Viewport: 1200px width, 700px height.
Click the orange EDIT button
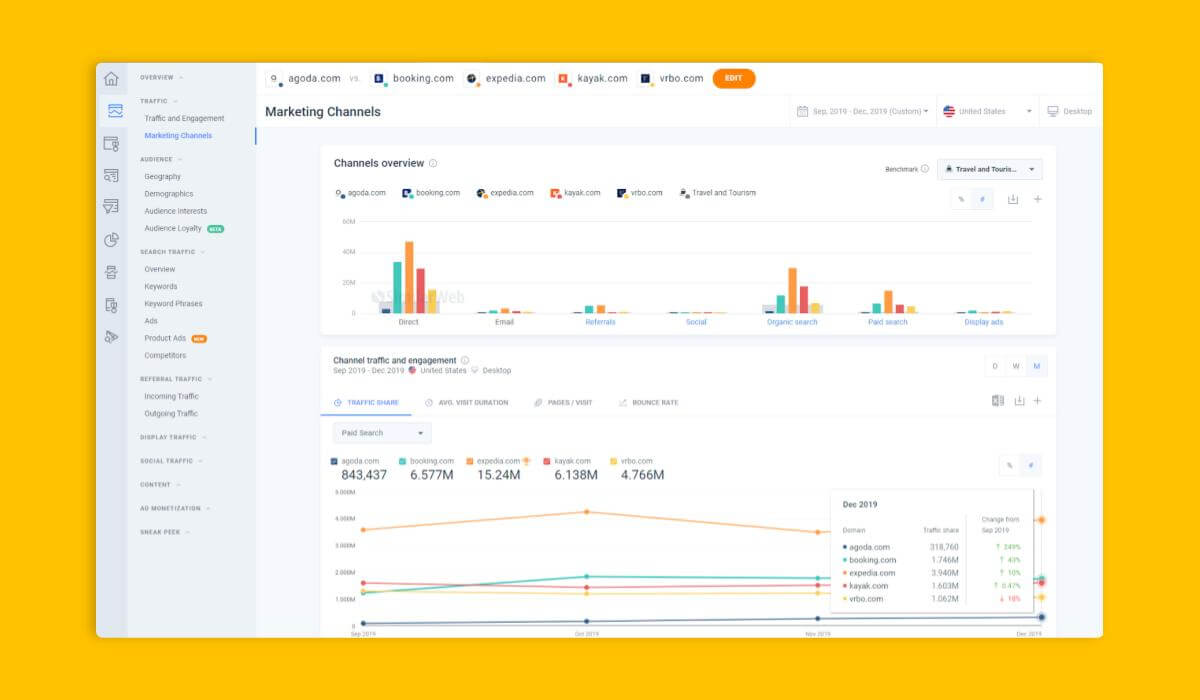click(734, 78)
